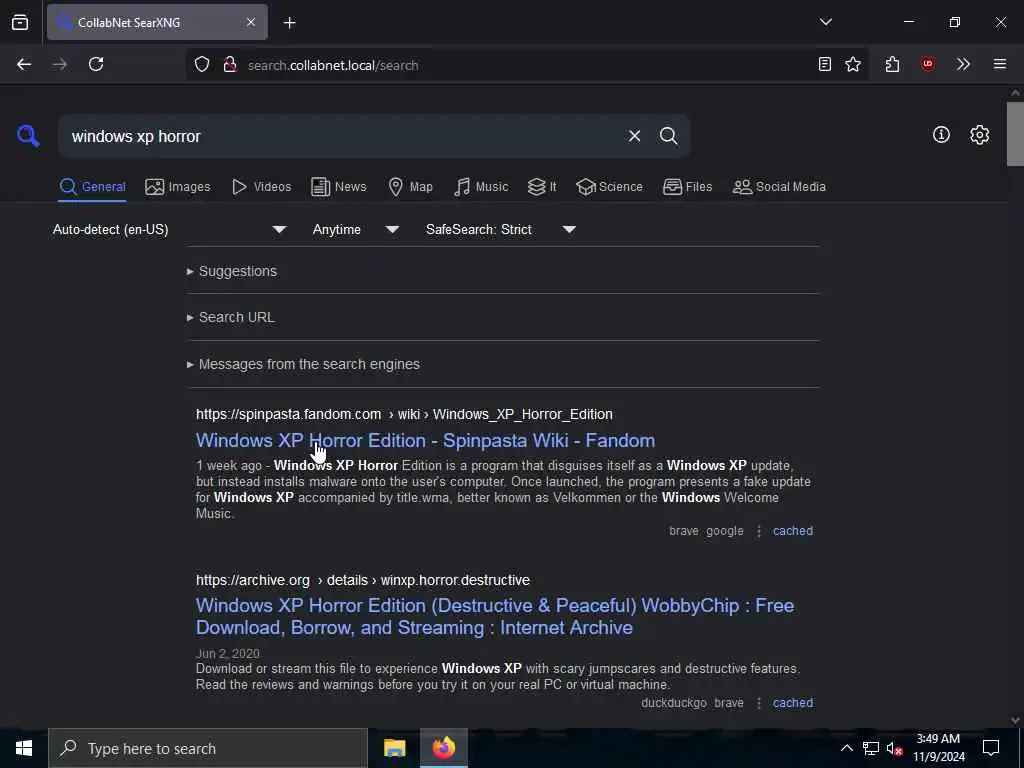Open Anytime time range dropdown

[356, 229]
